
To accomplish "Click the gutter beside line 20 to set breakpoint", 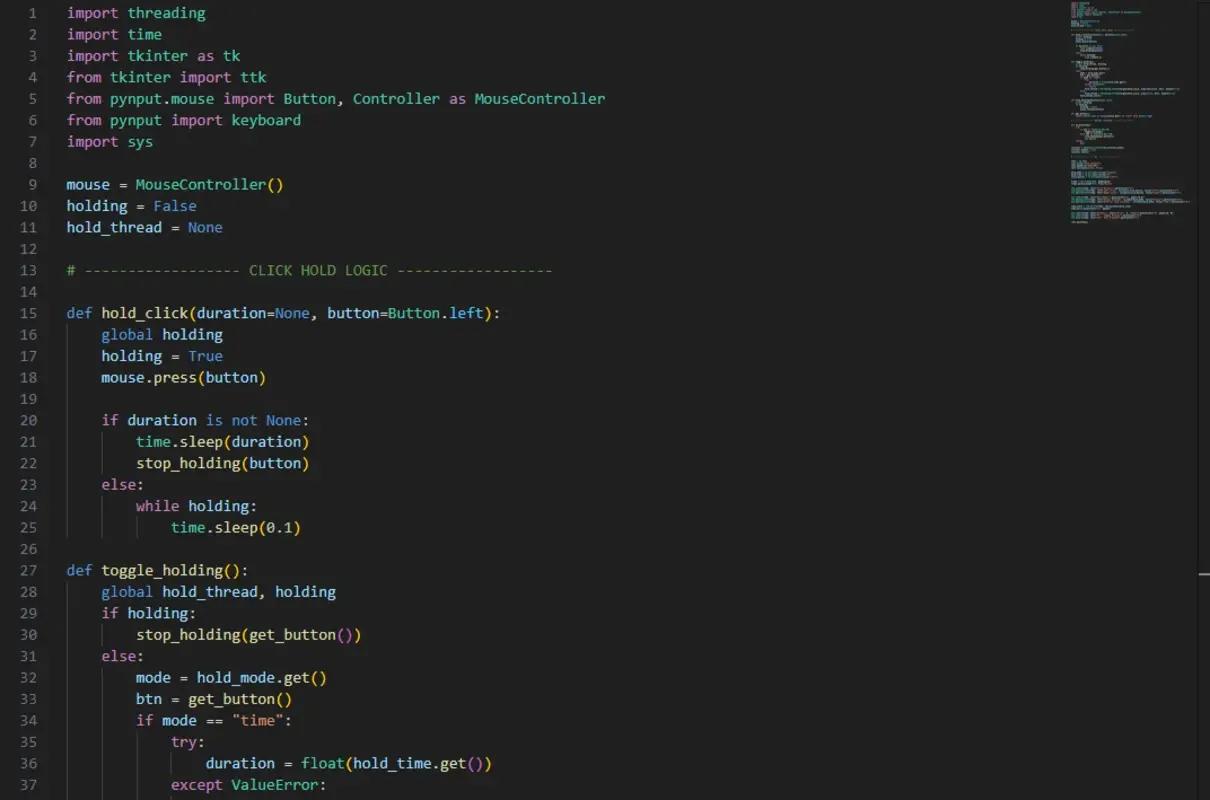I will click(x=50, y=420).
